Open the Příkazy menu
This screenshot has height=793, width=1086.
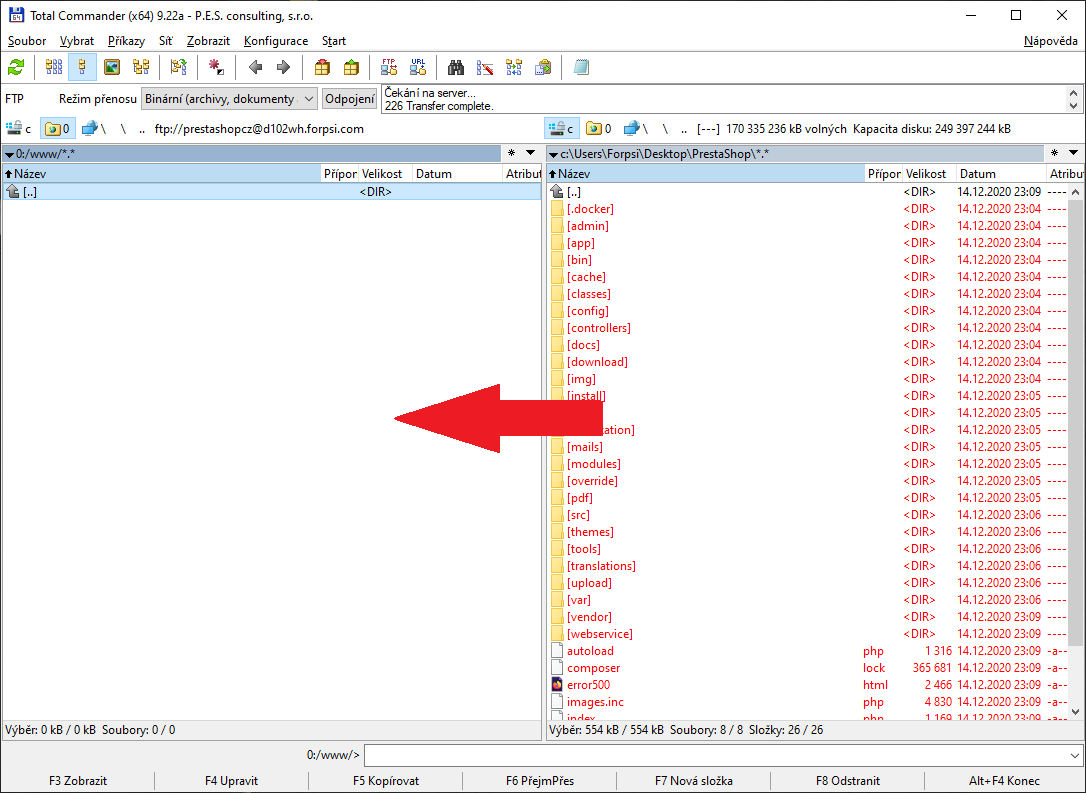pos(127,41)
